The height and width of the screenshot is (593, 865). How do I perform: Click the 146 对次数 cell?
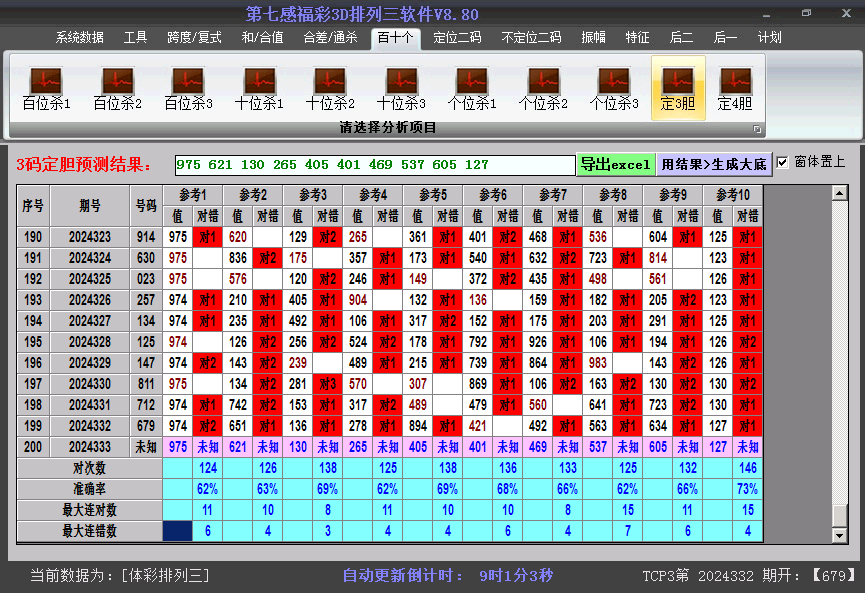748,468
